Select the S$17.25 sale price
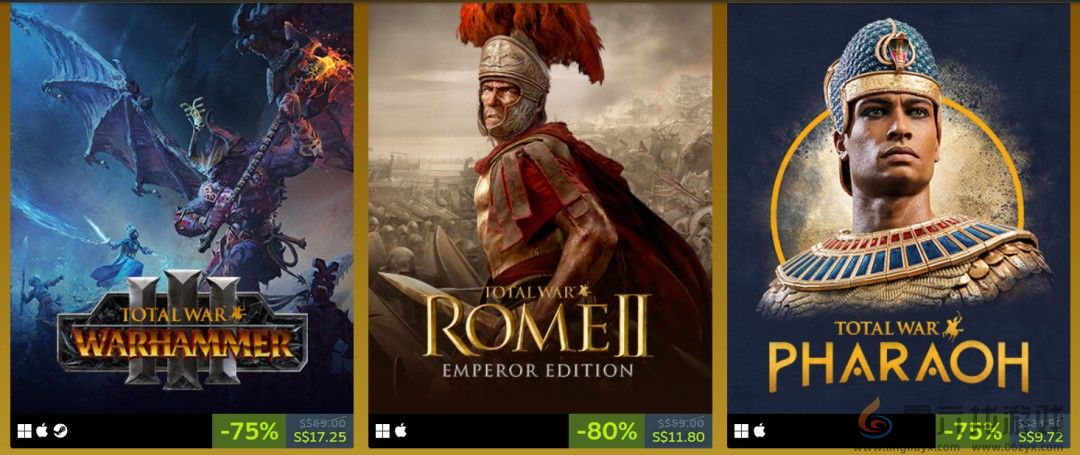The height and width of the screenshot is (455, 1080). 320,437
